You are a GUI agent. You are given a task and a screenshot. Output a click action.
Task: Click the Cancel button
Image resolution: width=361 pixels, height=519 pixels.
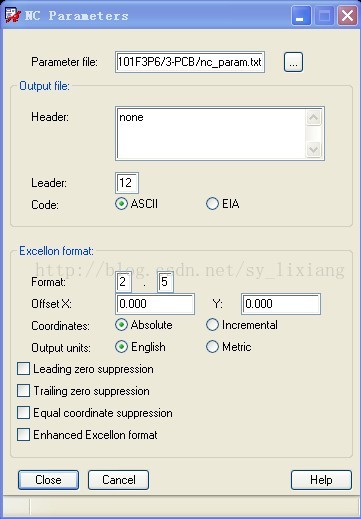(119, 480)
